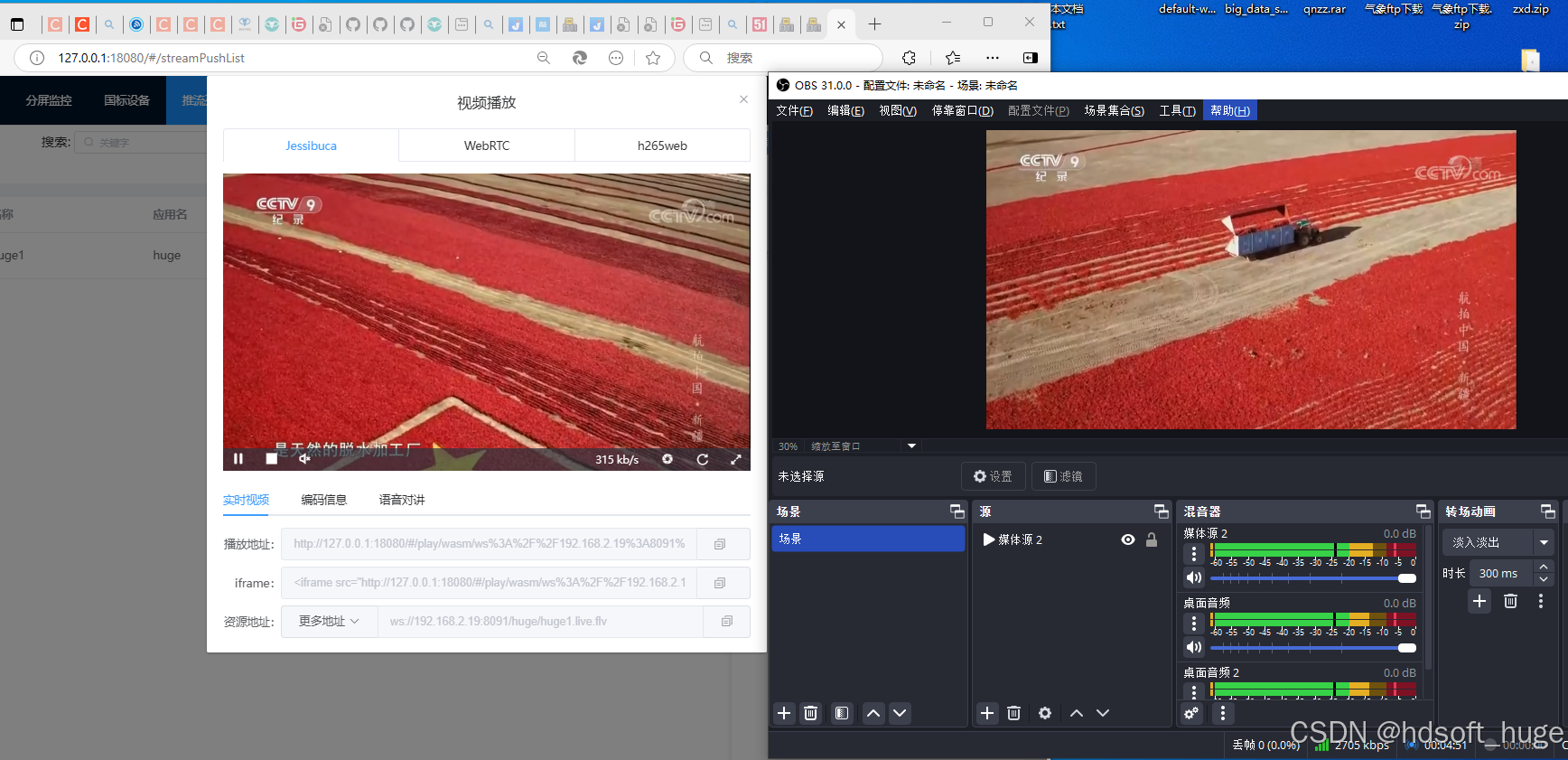Expand the 更多地址 dropdown

[329, 622]
